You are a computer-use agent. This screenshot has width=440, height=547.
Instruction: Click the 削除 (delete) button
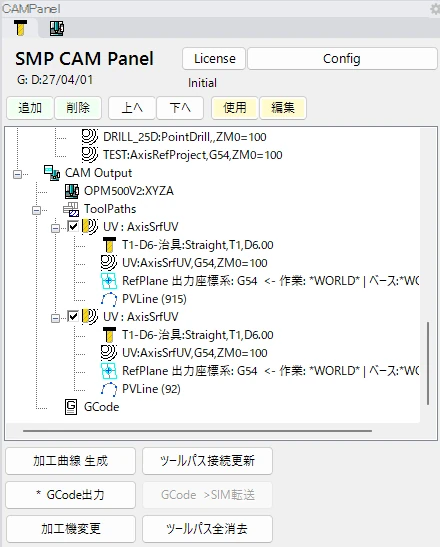pyautogui.click(x=78, y=108)
